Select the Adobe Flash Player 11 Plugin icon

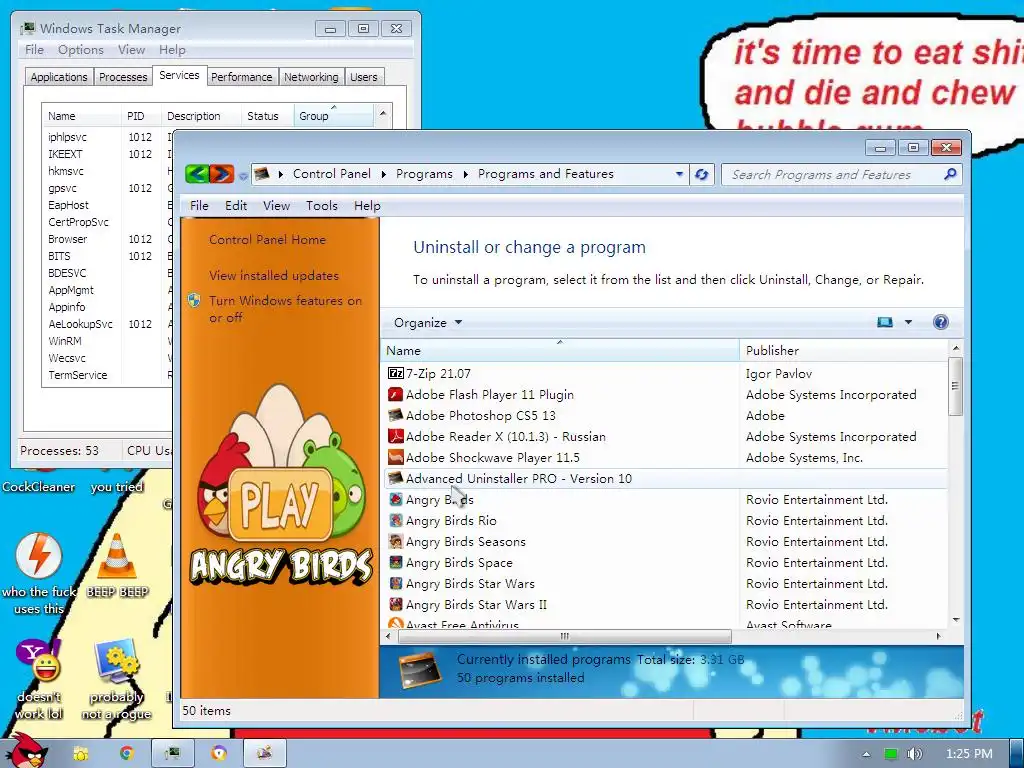(x=395, y=394)
